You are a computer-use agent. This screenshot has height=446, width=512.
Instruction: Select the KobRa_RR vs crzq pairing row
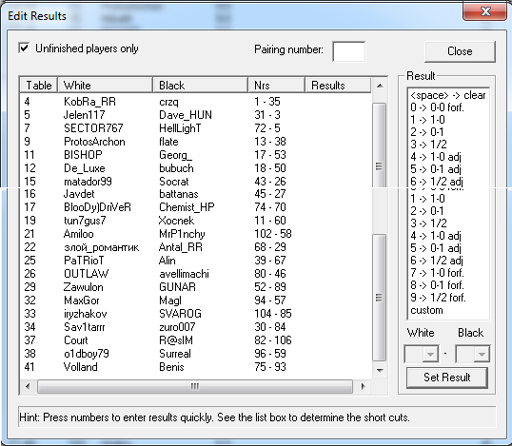pyautogui.click(x=196, y=102)
